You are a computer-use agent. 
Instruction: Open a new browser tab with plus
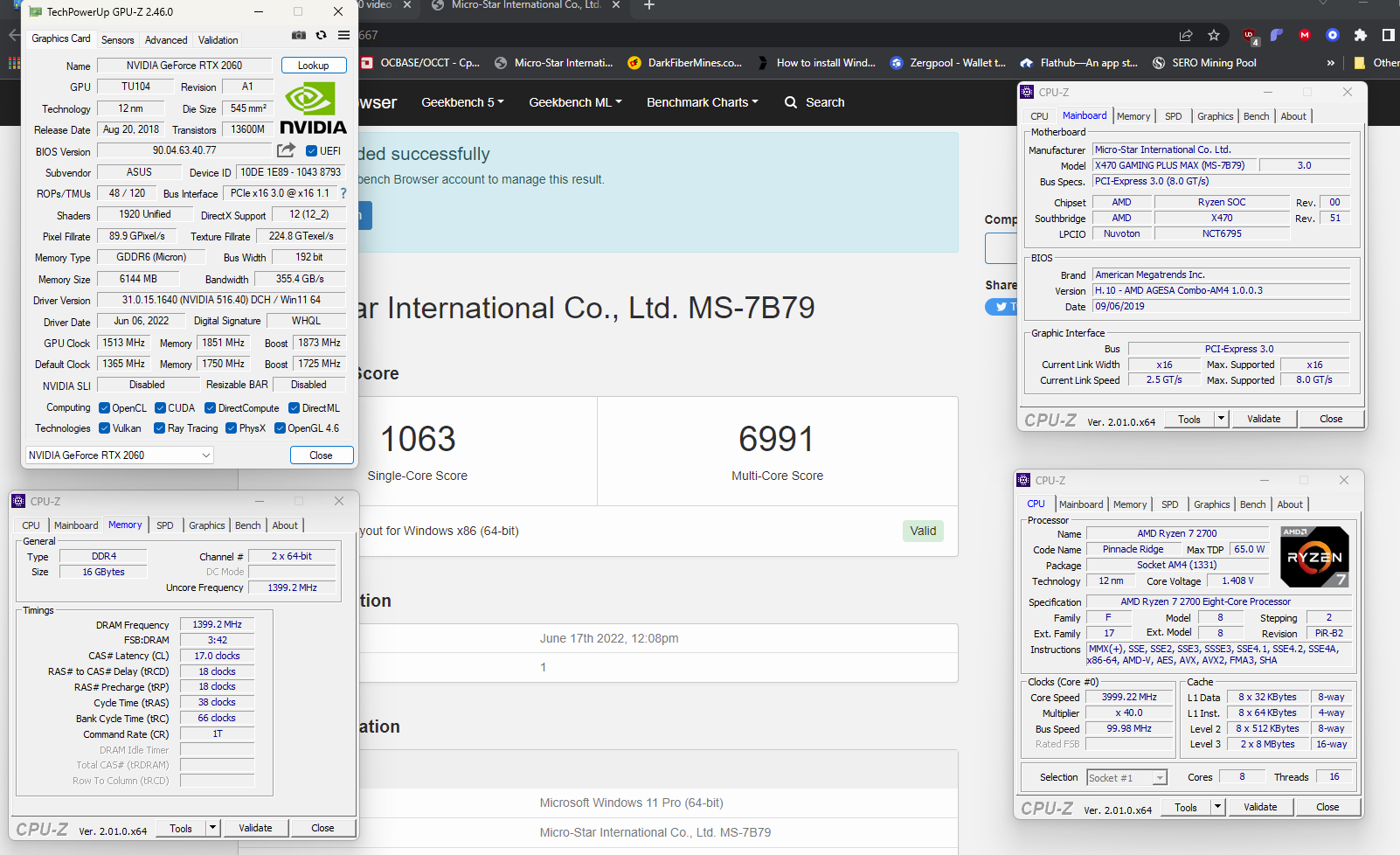(649, 5)
